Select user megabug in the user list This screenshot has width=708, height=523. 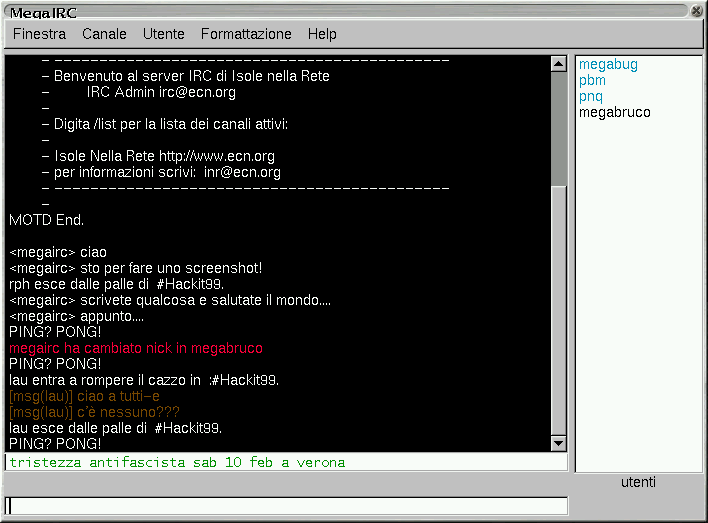(x=608, y=65)
